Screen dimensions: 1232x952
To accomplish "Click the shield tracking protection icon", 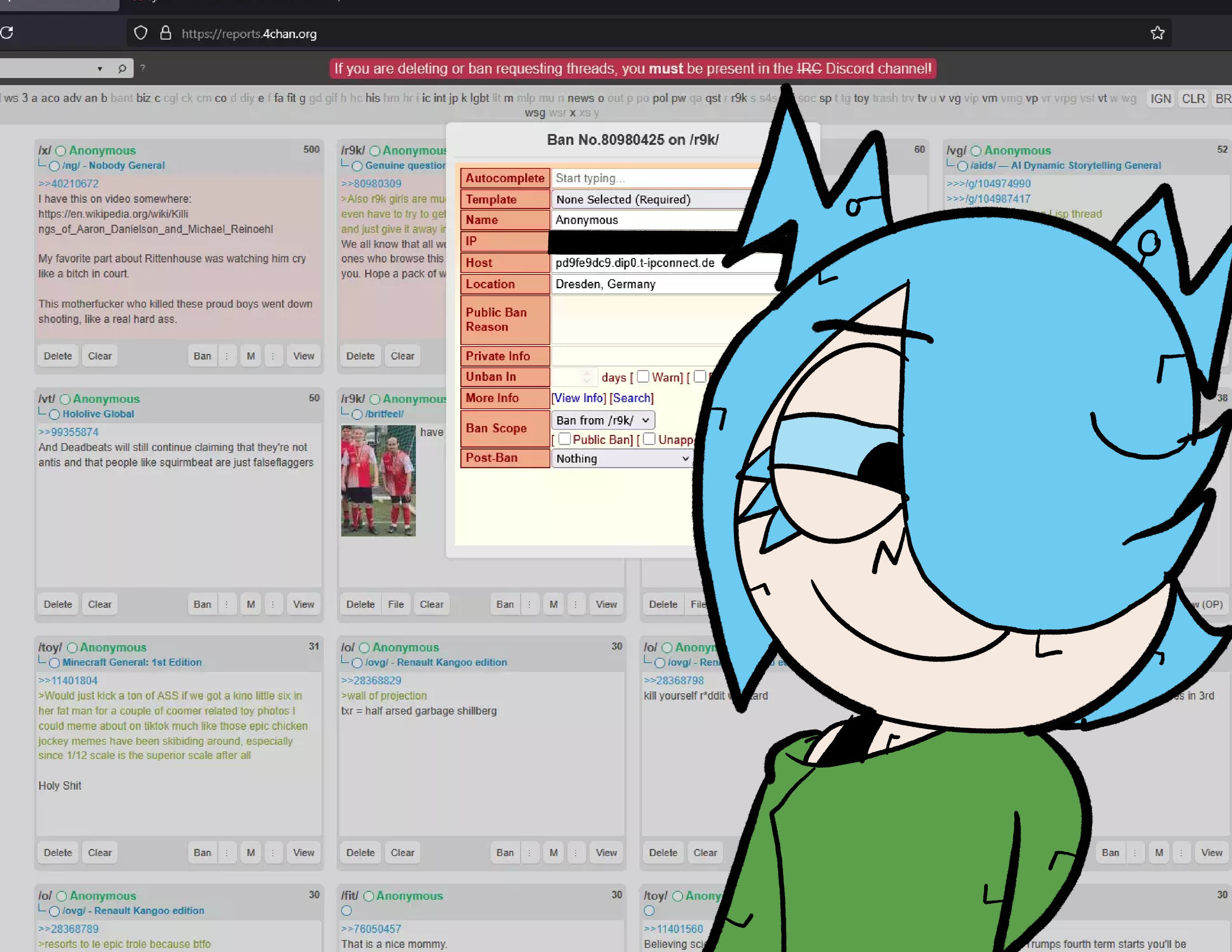I will (141, 33).
